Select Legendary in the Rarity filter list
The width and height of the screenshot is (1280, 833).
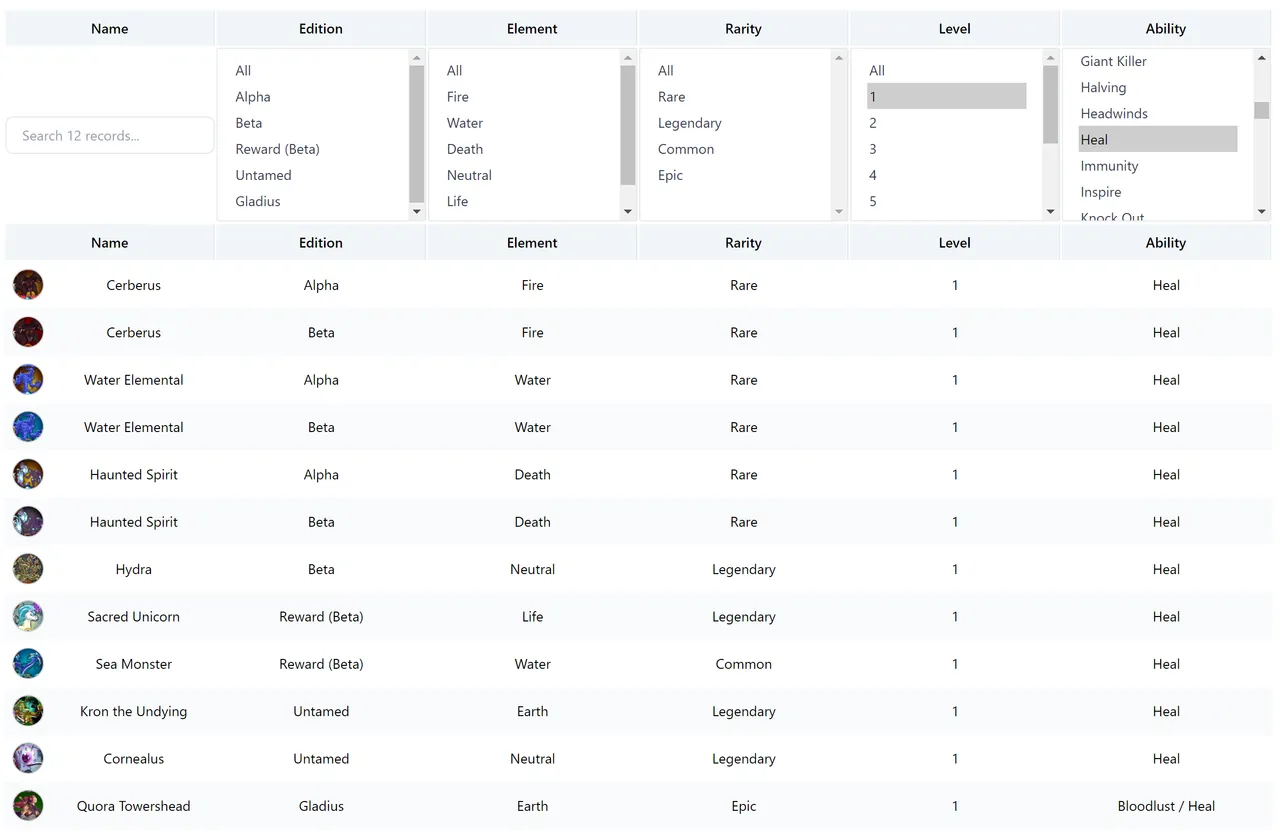click(737, 123)
